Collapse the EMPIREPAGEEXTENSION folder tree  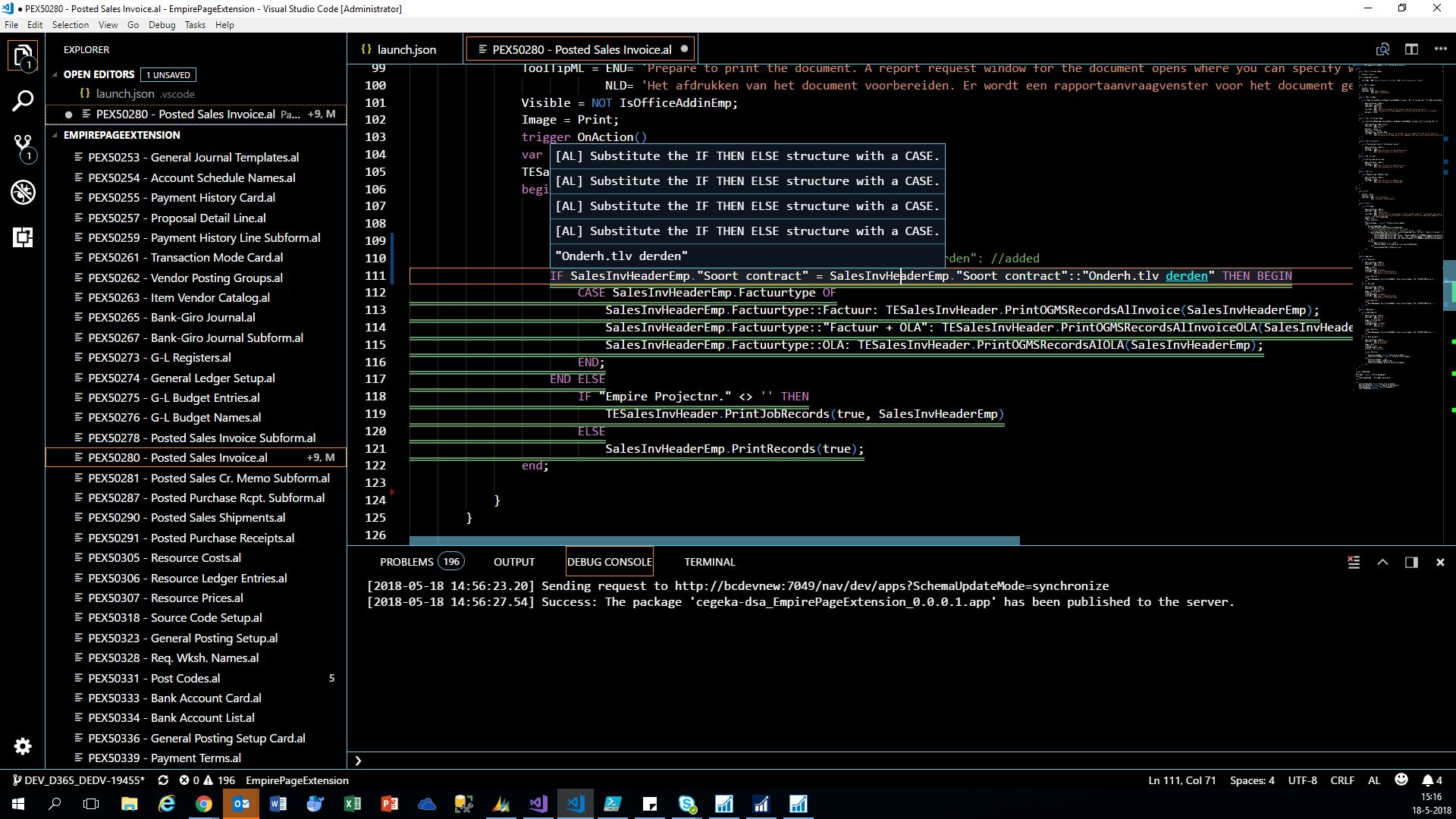tap(55, 135)
